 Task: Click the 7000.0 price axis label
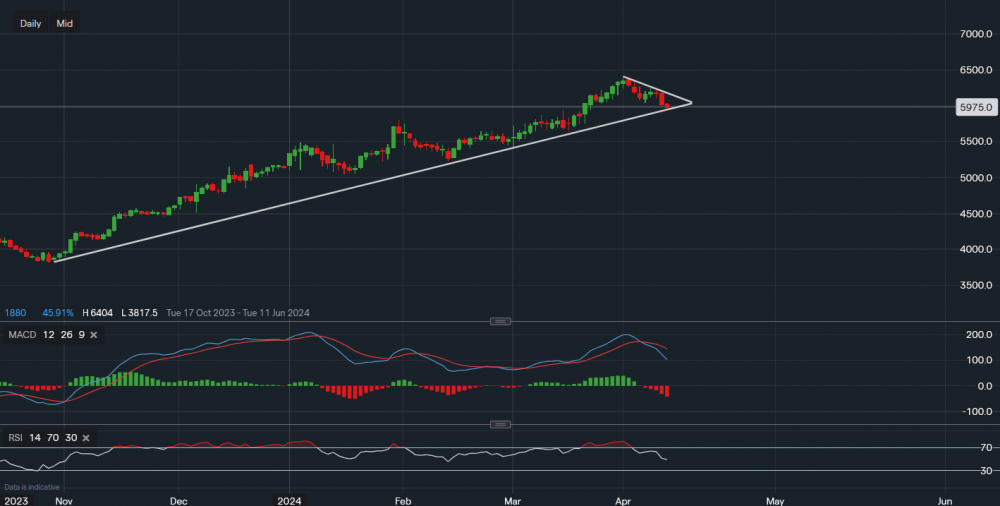(973, 34)
